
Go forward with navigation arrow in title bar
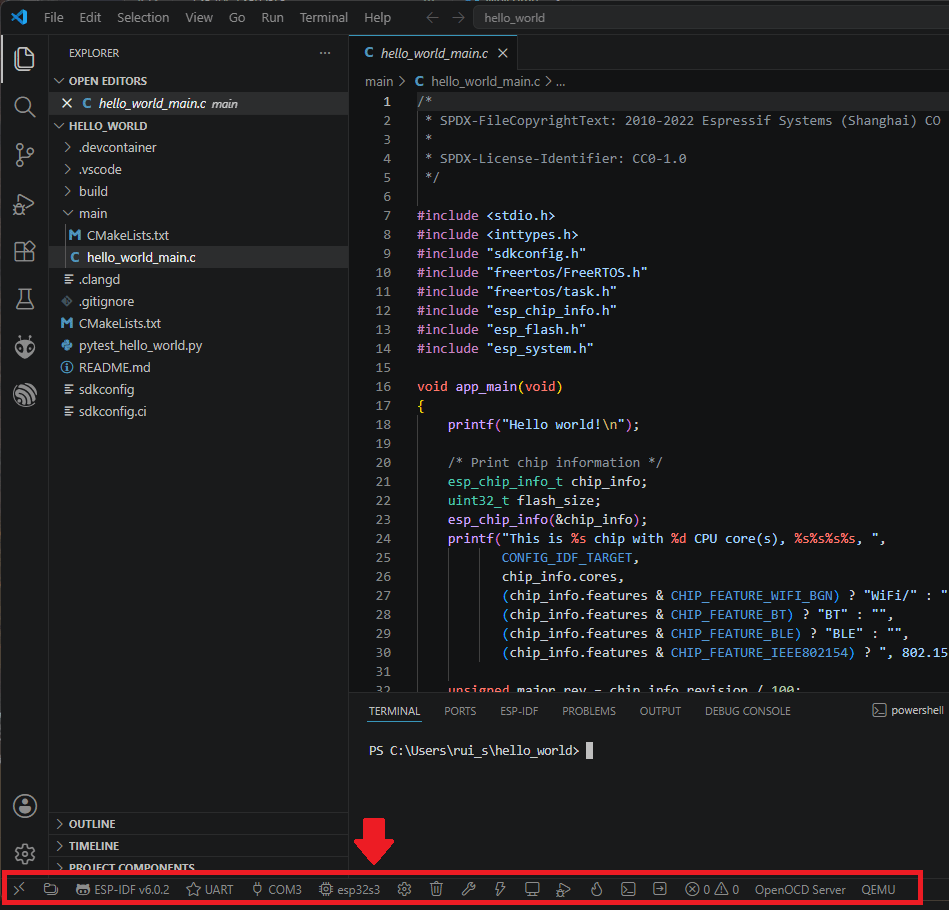(x=459, y=18)
